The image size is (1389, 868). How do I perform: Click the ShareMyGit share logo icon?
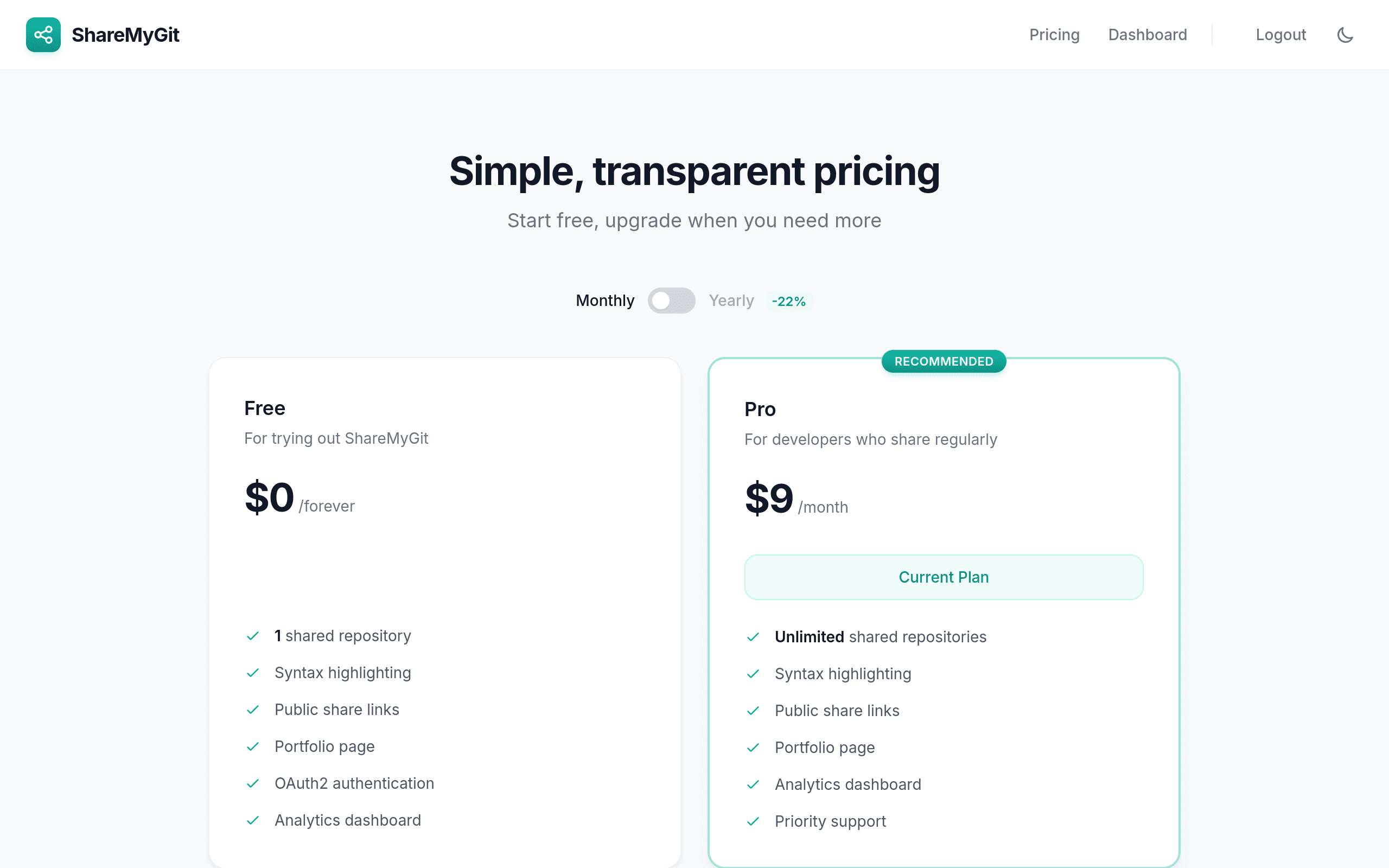pyautogui.click(x=43, y=35)
